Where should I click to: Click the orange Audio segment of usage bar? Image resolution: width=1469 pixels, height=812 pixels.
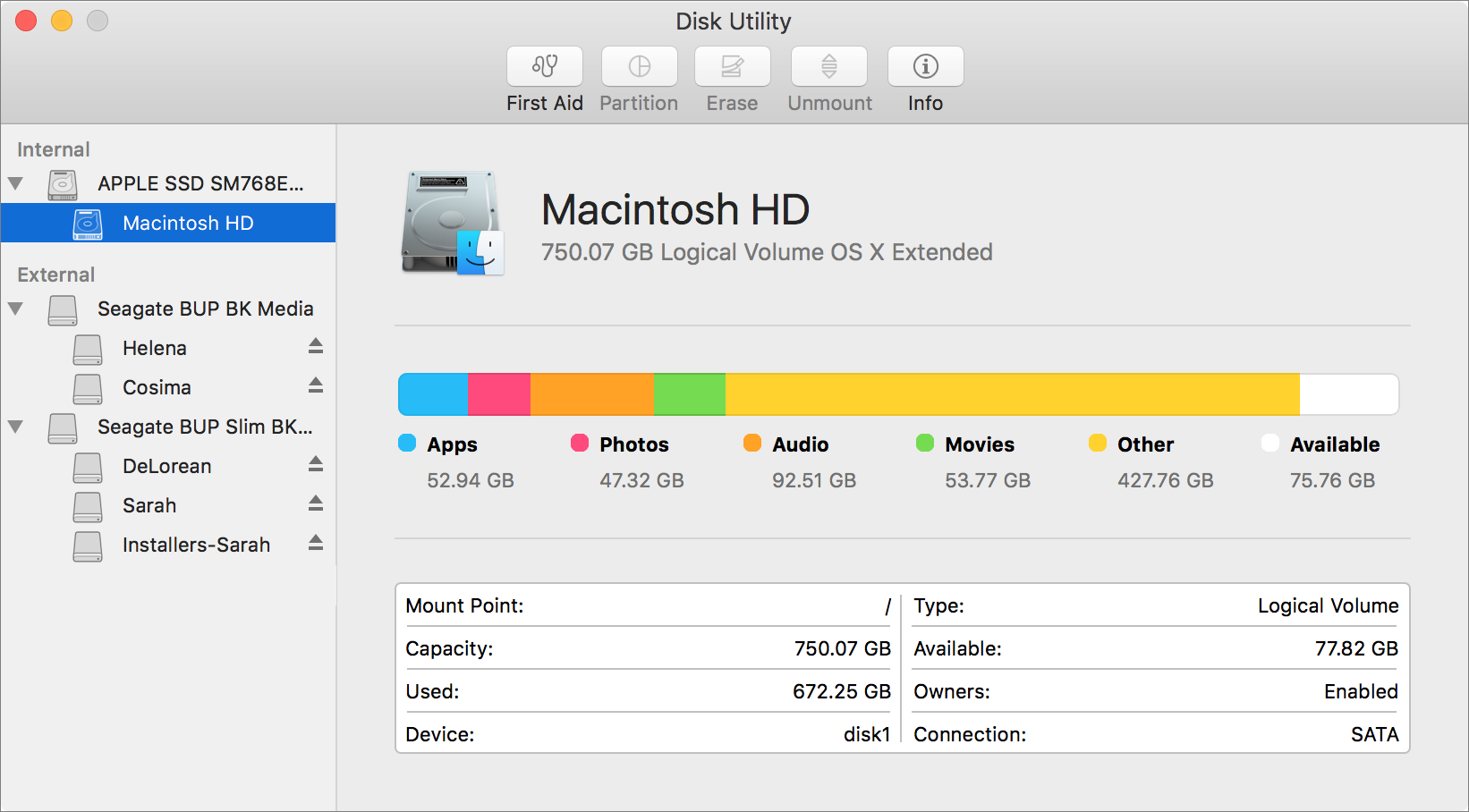point(592,394)
